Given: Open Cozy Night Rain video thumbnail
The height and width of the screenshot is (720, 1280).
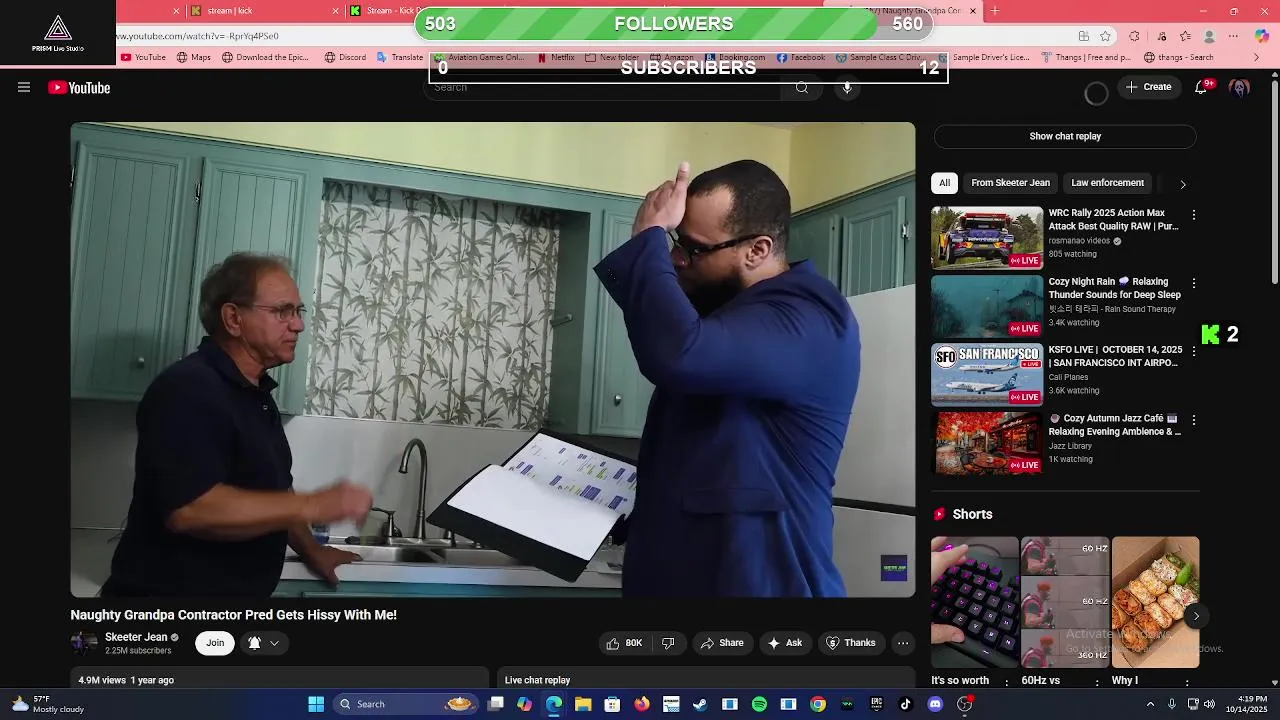Looking at the screenshot, I should pos(987,306).
